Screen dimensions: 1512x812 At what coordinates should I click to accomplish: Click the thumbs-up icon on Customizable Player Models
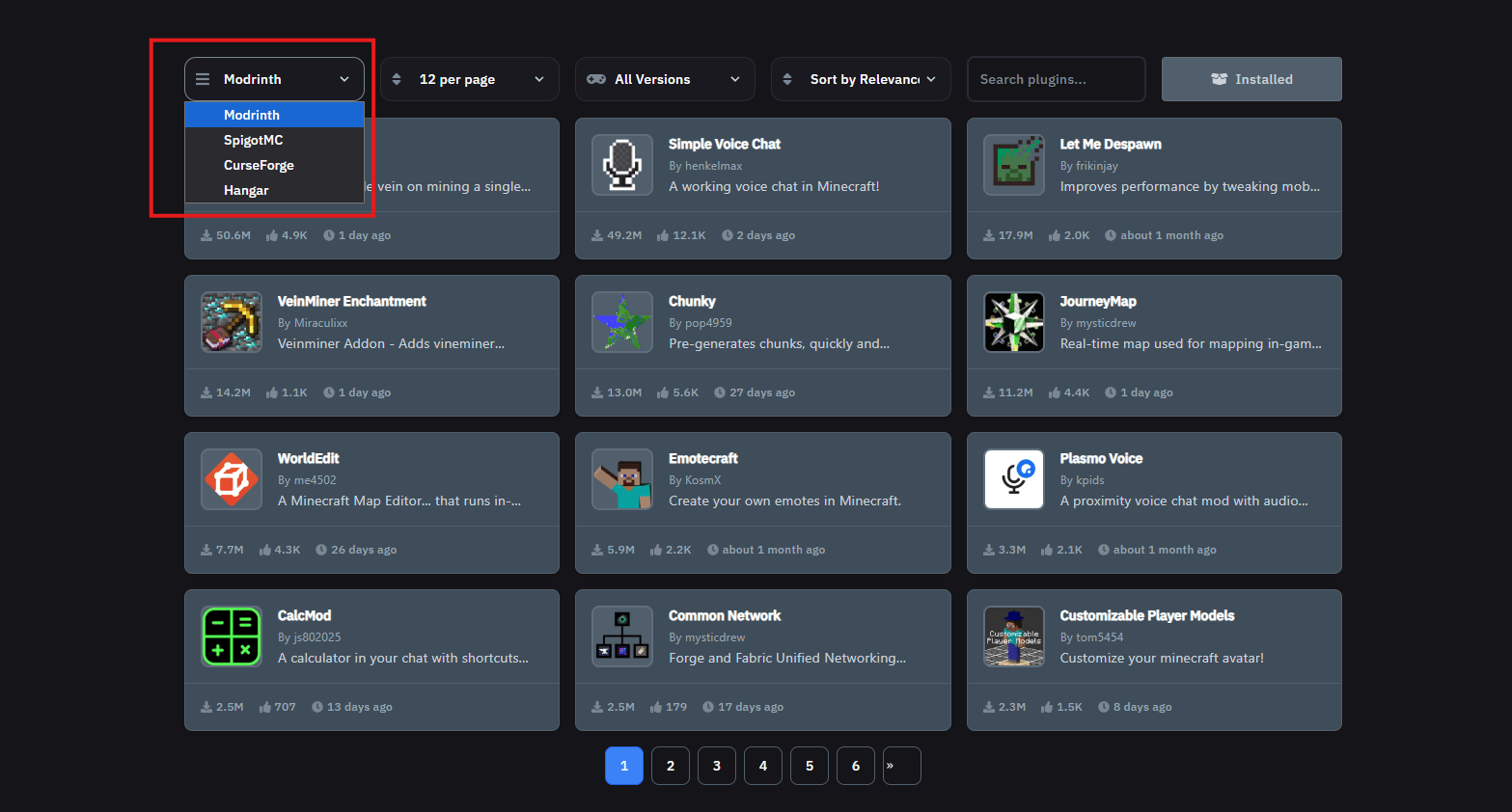pyautogui.click(x=1047, y=707)
